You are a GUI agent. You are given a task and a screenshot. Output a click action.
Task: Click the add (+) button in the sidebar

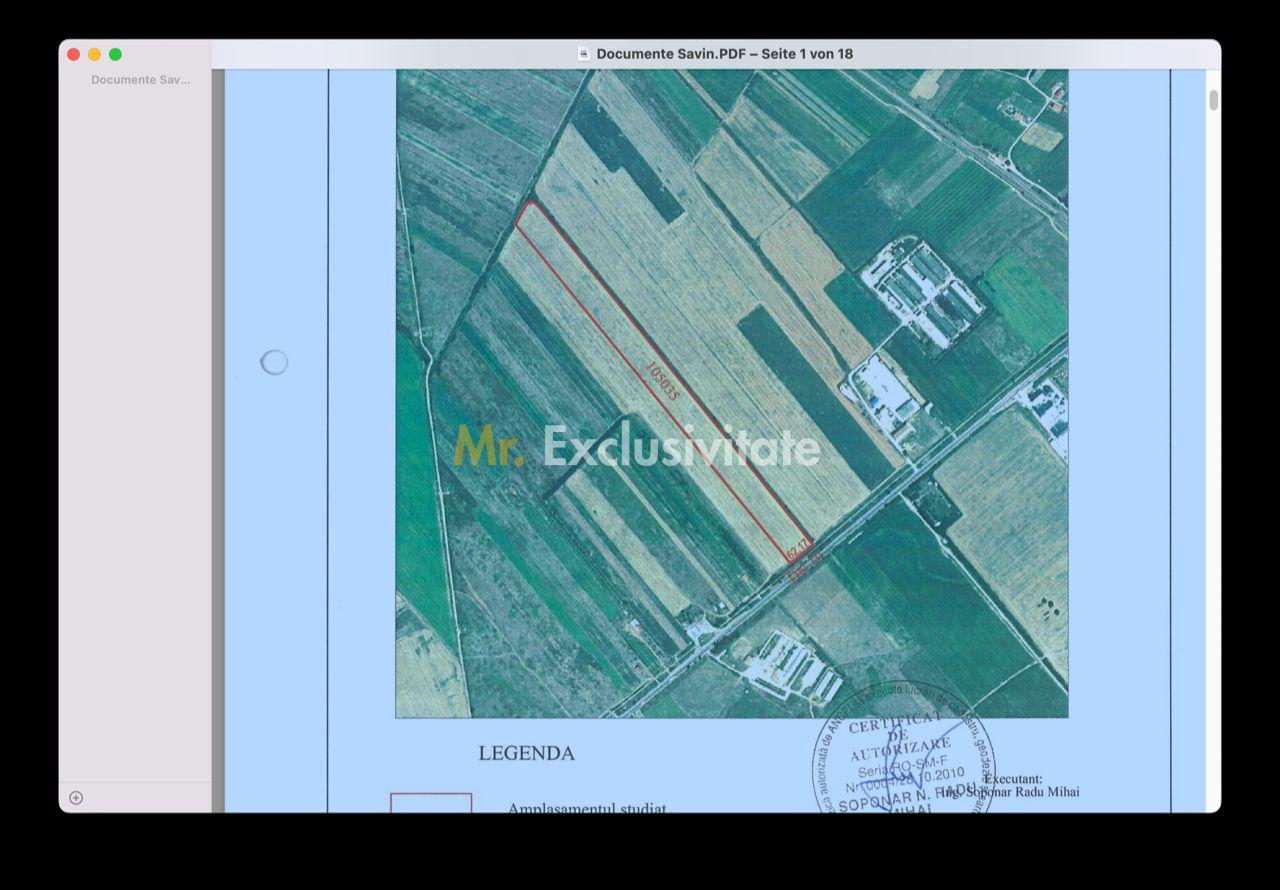pos(76,797)
